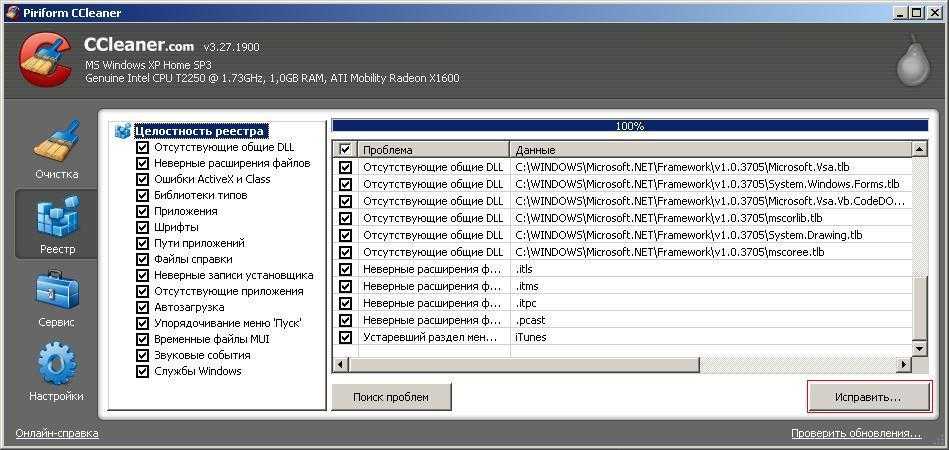Open Проверить обновления... link

point(856,434)
